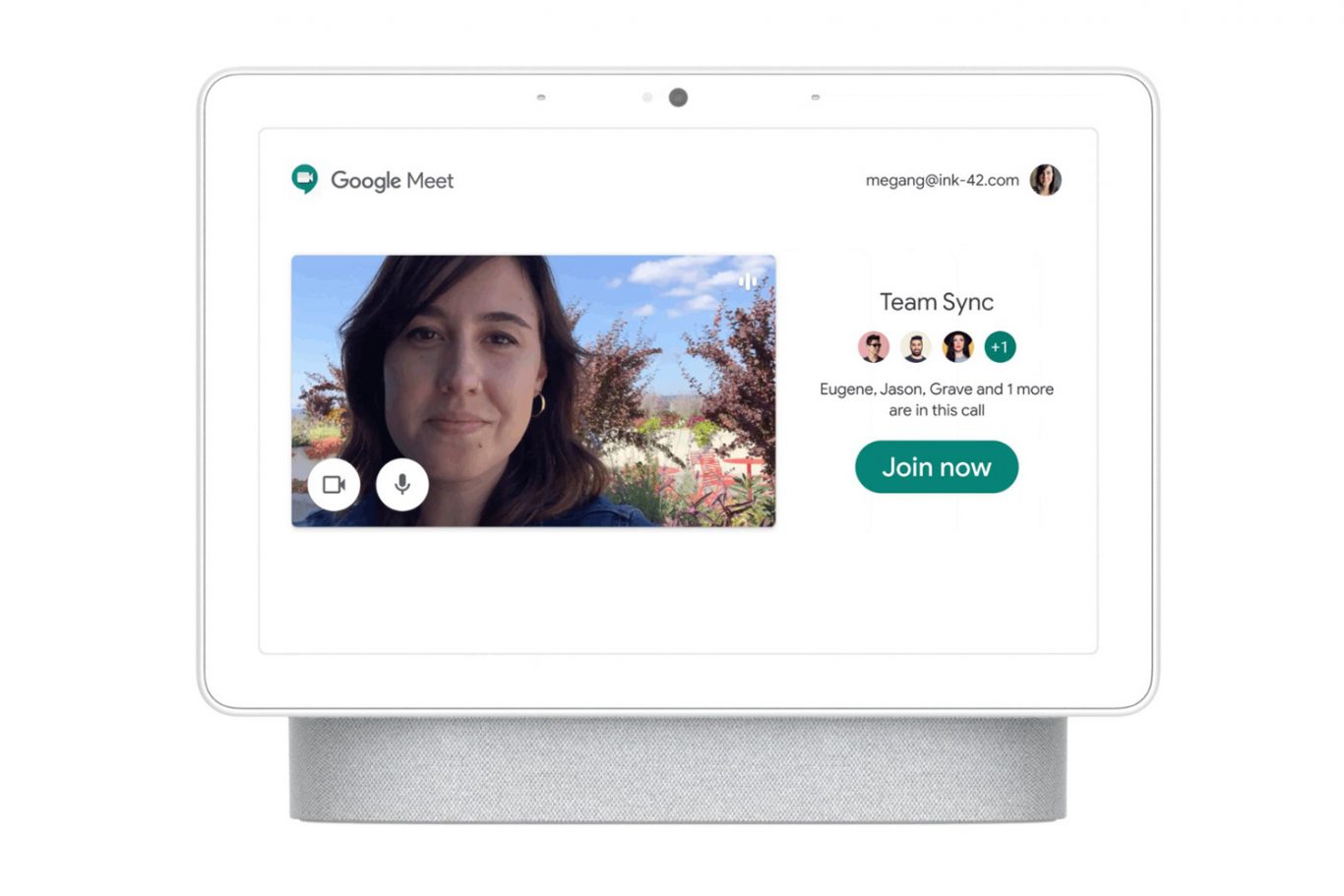Click the first participant avatar with sunglasses
This screenshot has width=1344, height=896.
873,346
